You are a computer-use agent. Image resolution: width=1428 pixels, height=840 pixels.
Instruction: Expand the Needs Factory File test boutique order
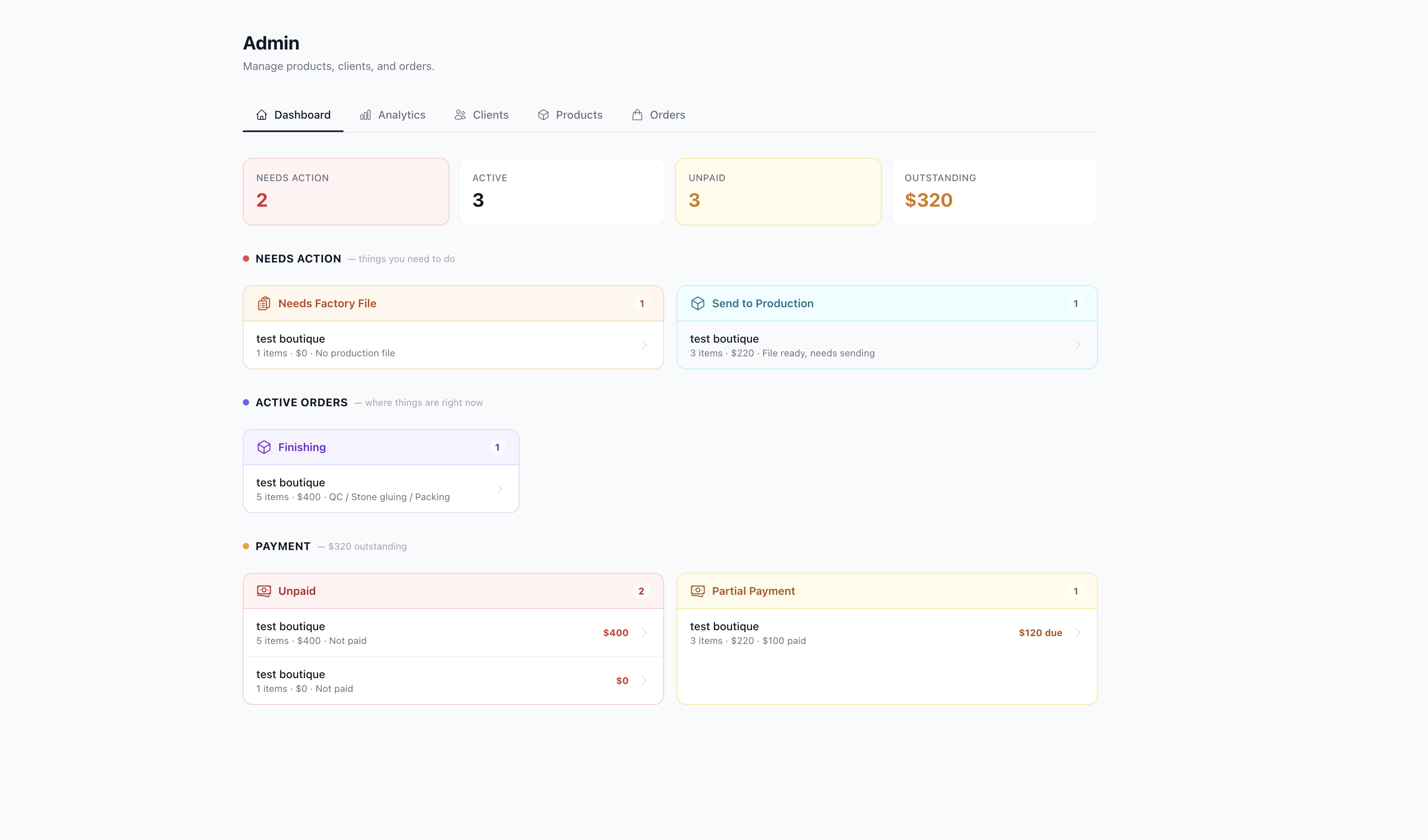click(x=644, y=345)
